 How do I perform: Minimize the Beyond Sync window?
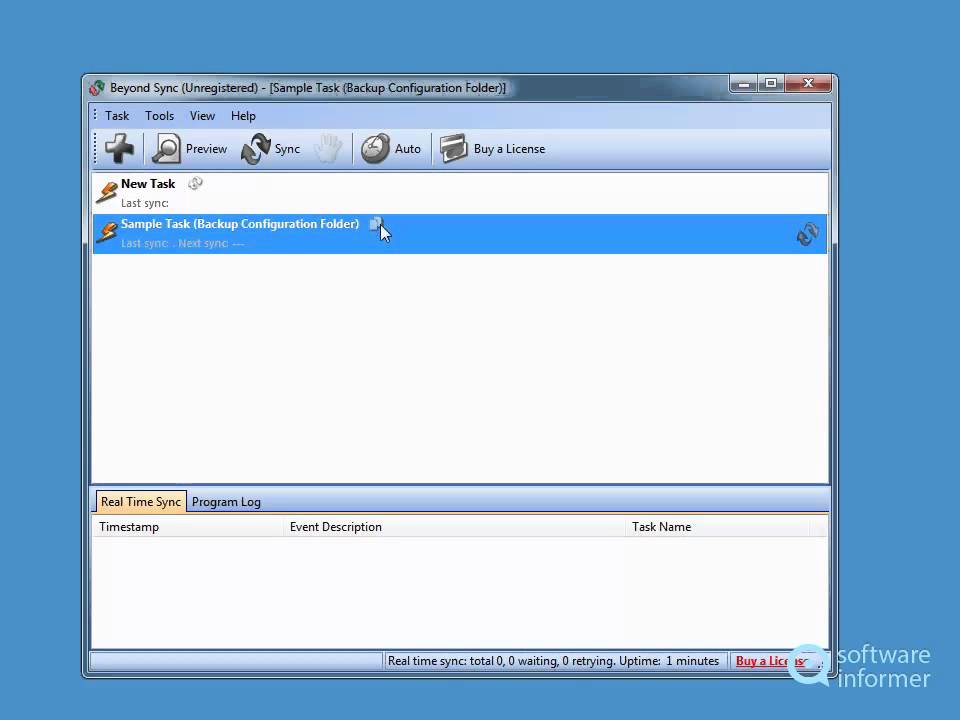click(744, 84)
